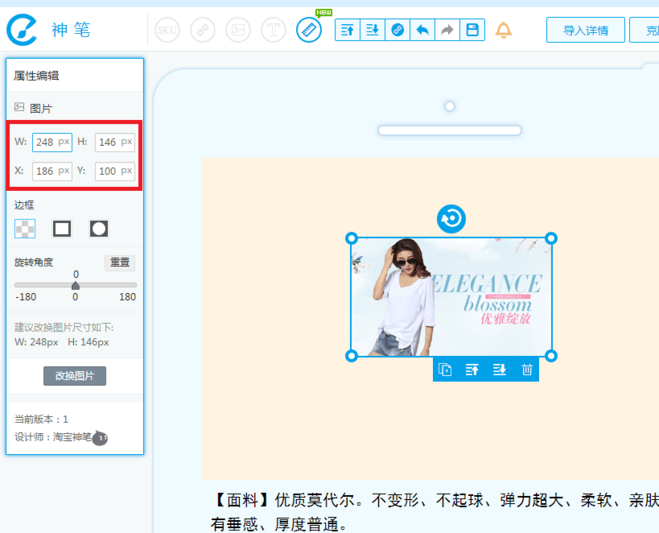Select the rounded circle border option

[x=99, y=229]
